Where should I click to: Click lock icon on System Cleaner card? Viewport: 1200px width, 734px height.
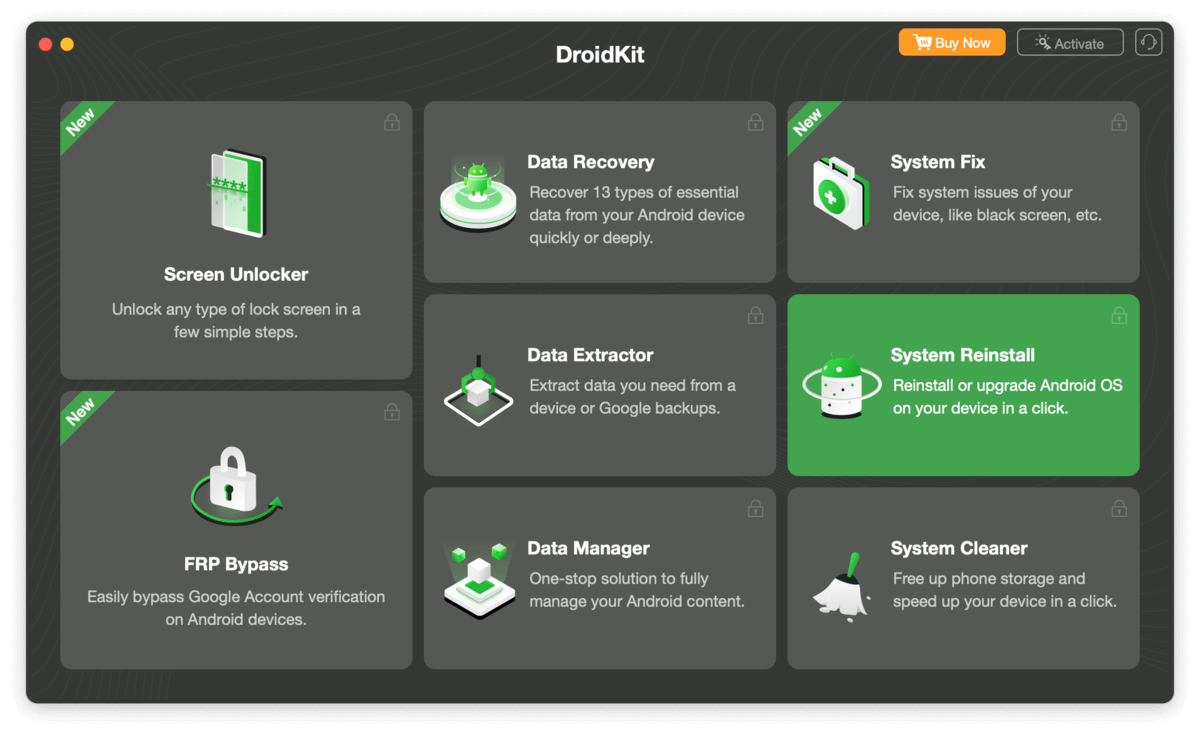click(1119, 508)
